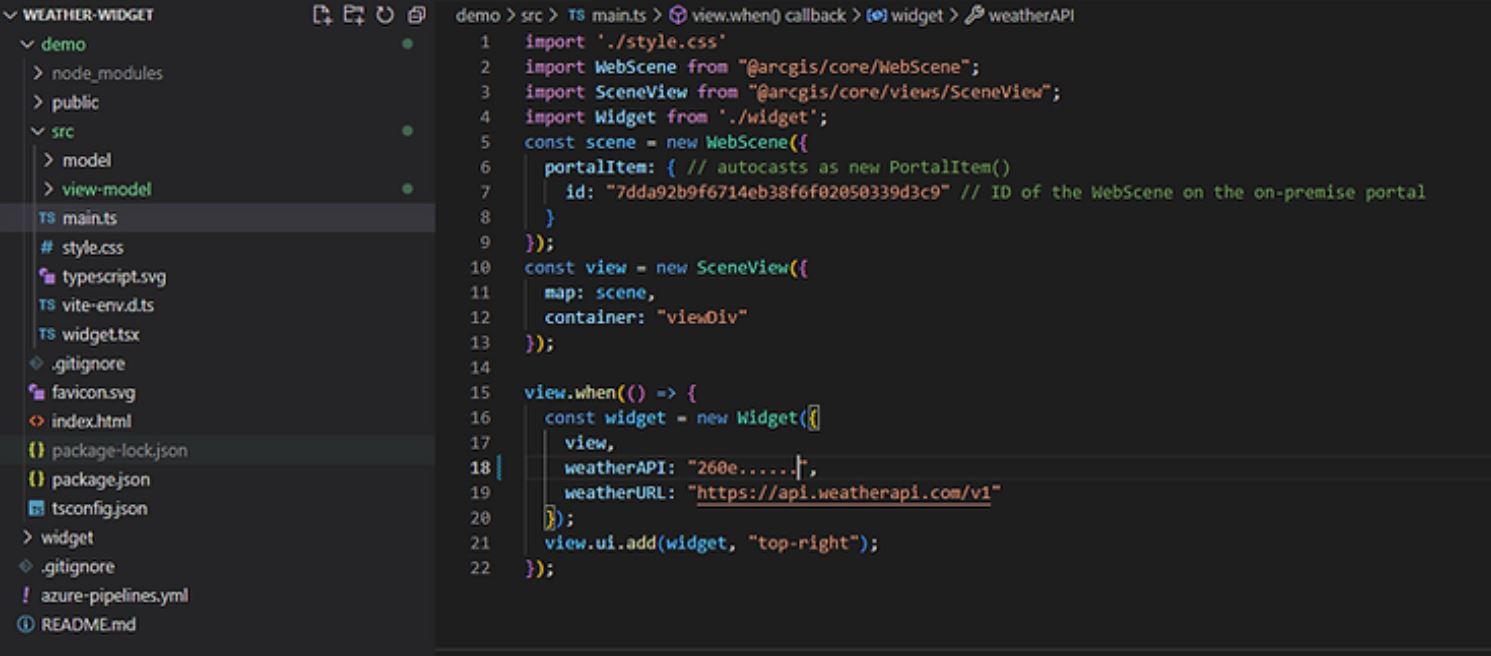This screenshot has height=656, width=1491.
Task: Click "@arcgis/core/views/SceneView" import path
Action: (898, 92)
